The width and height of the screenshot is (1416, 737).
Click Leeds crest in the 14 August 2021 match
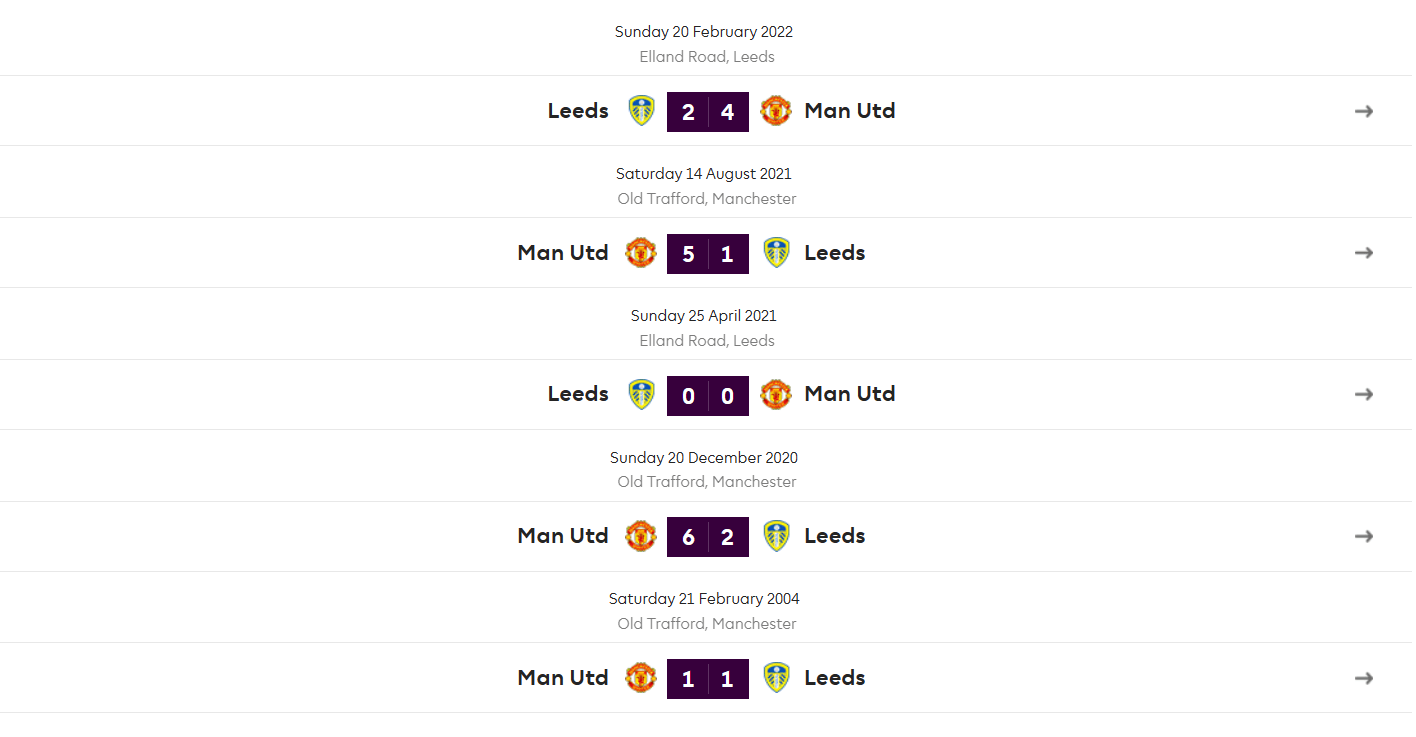pos(776,253)
